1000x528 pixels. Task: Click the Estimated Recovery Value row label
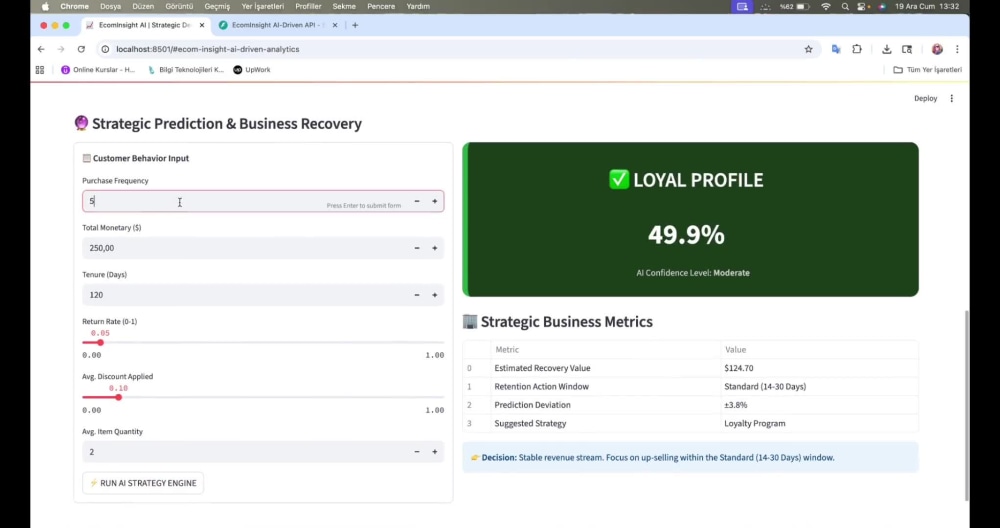coord(542,368)
